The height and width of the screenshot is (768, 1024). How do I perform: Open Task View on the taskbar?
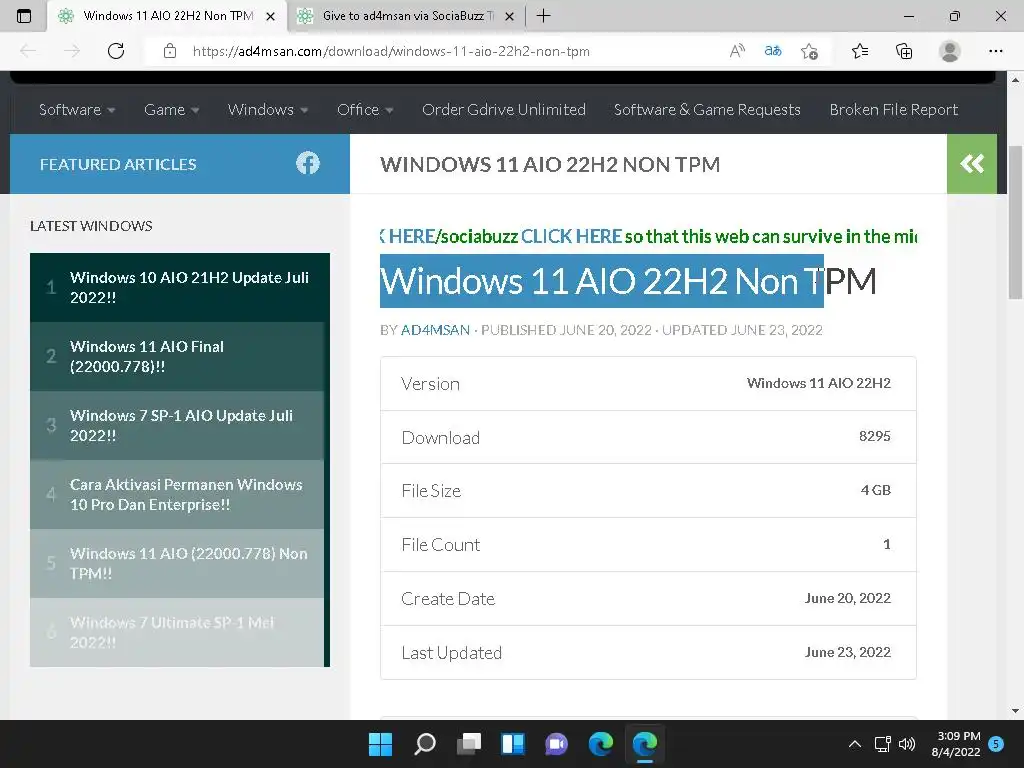coord(469,744)
